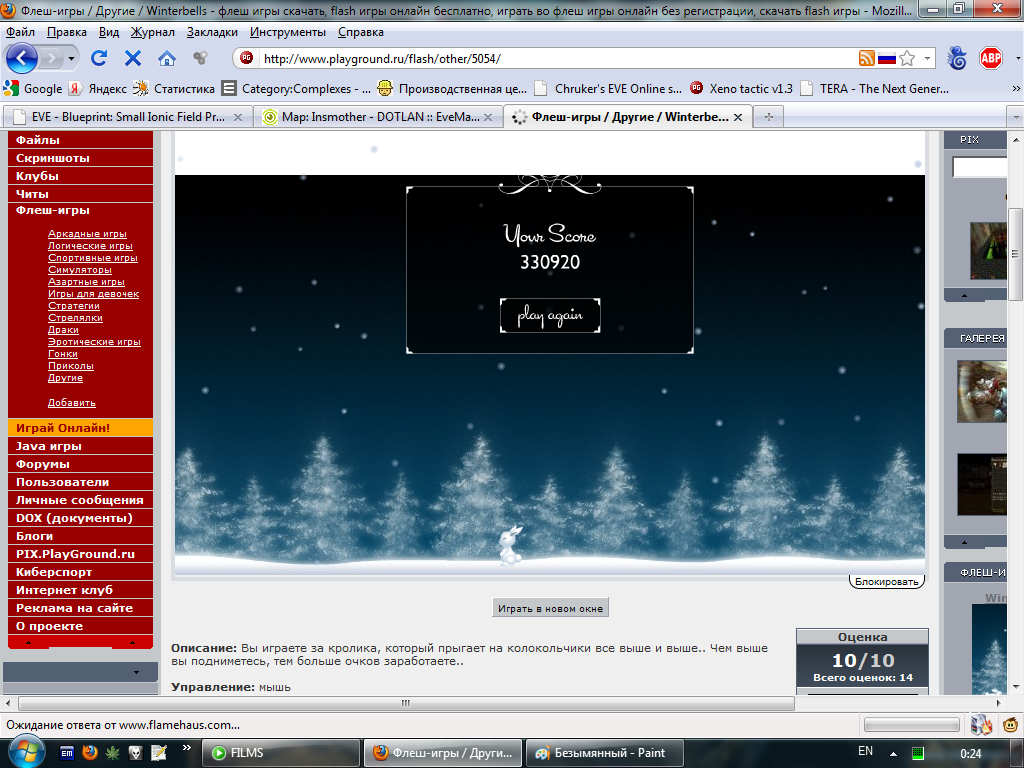The height and width of the screenshot is (768, 1024).
Task: Open the Форумы sidebar item
Action: tap(80, 464)
